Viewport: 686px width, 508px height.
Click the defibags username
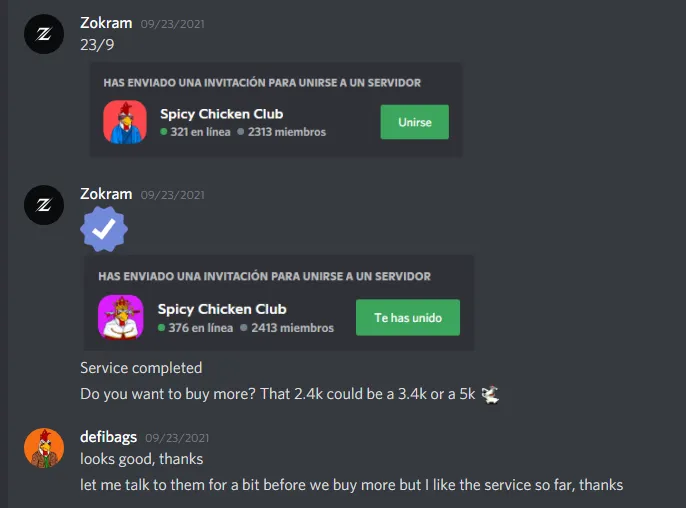click(x=108, y=437)
